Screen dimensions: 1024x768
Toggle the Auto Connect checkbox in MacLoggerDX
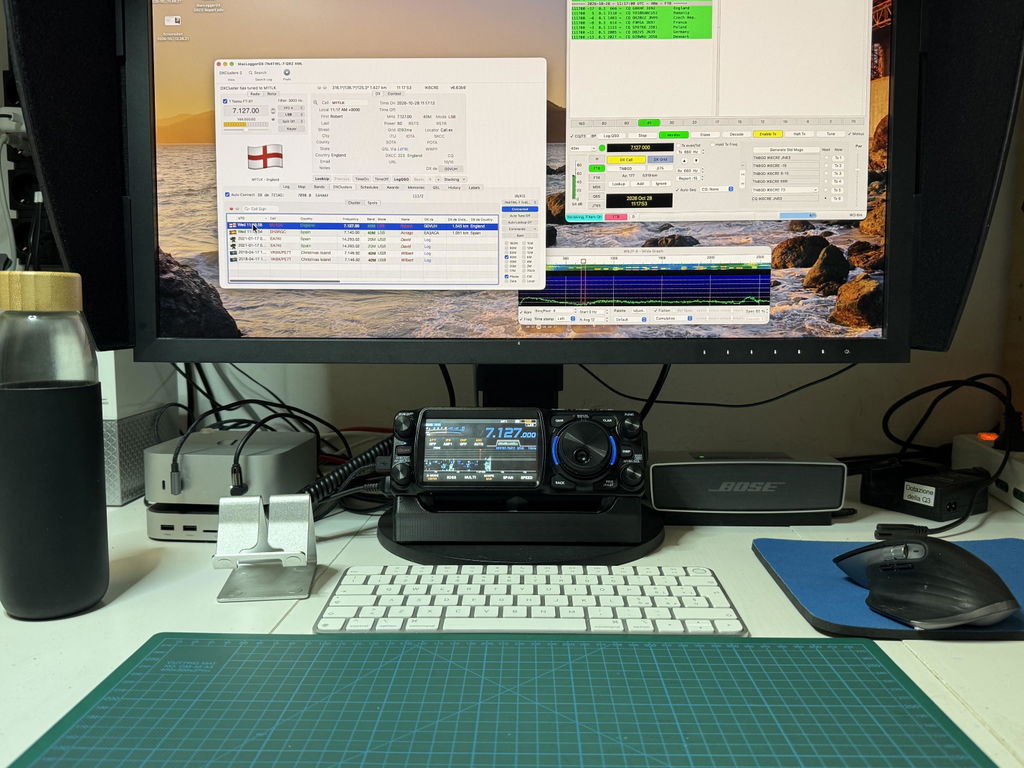[x=227, y=195]
